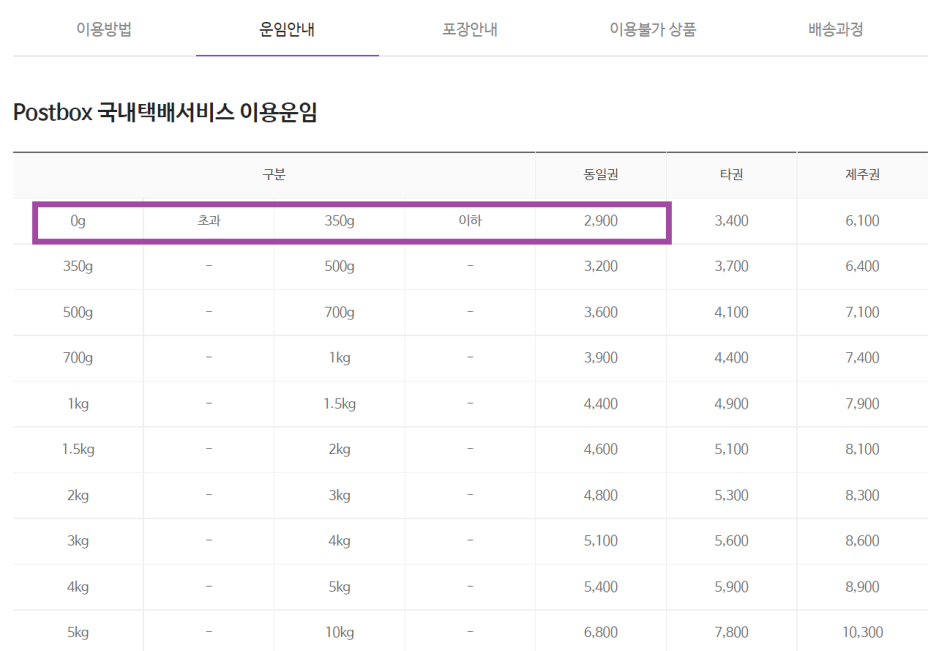Switch to the 포장안내 tab
Screen dimensions: 936x651
tap(470, 29)
